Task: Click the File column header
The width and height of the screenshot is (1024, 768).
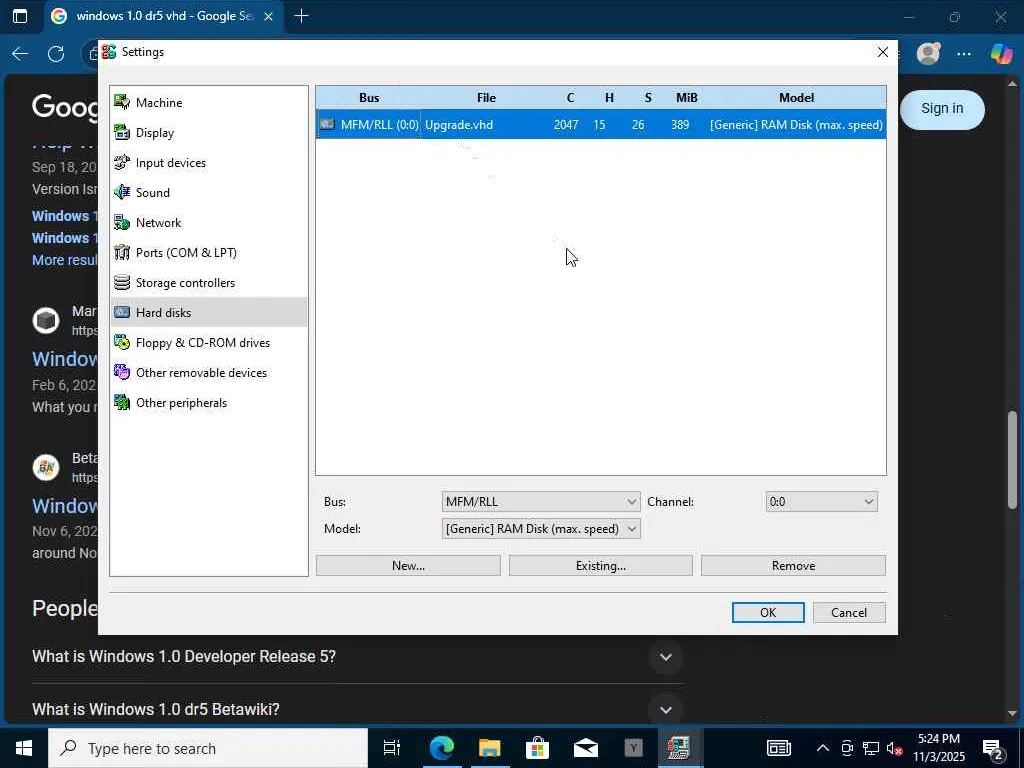Action: (486, 98)
